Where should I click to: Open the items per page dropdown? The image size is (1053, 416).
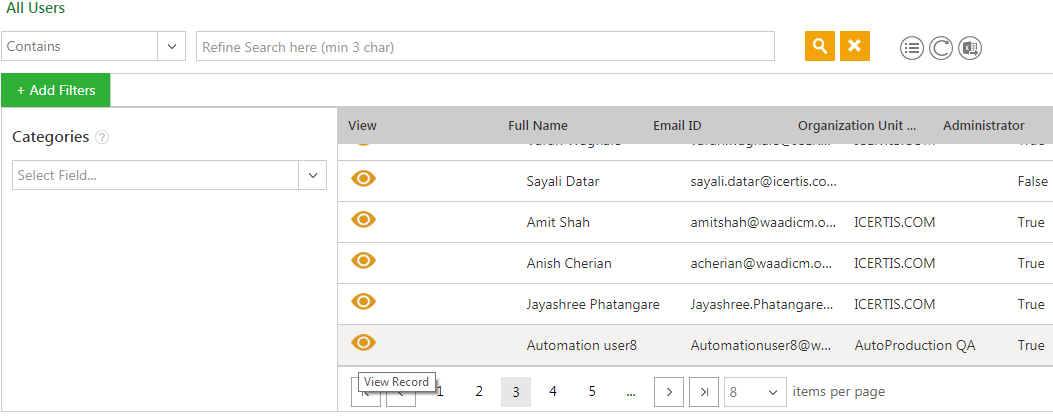[x=755, y=392]
